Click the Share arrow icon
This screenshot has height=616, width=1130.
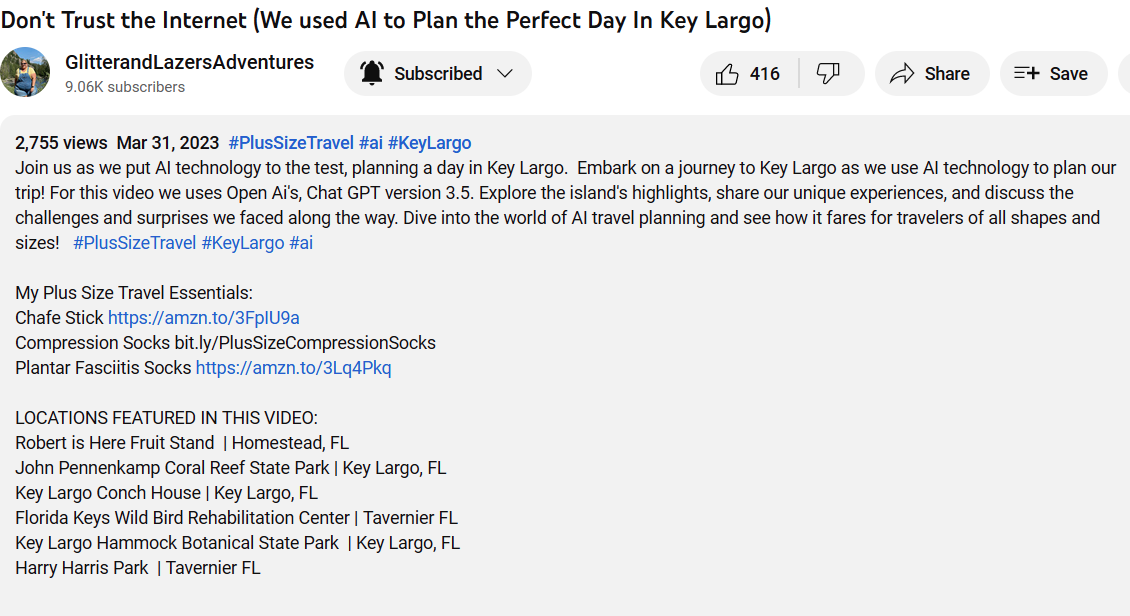click(x=902, y=73)
